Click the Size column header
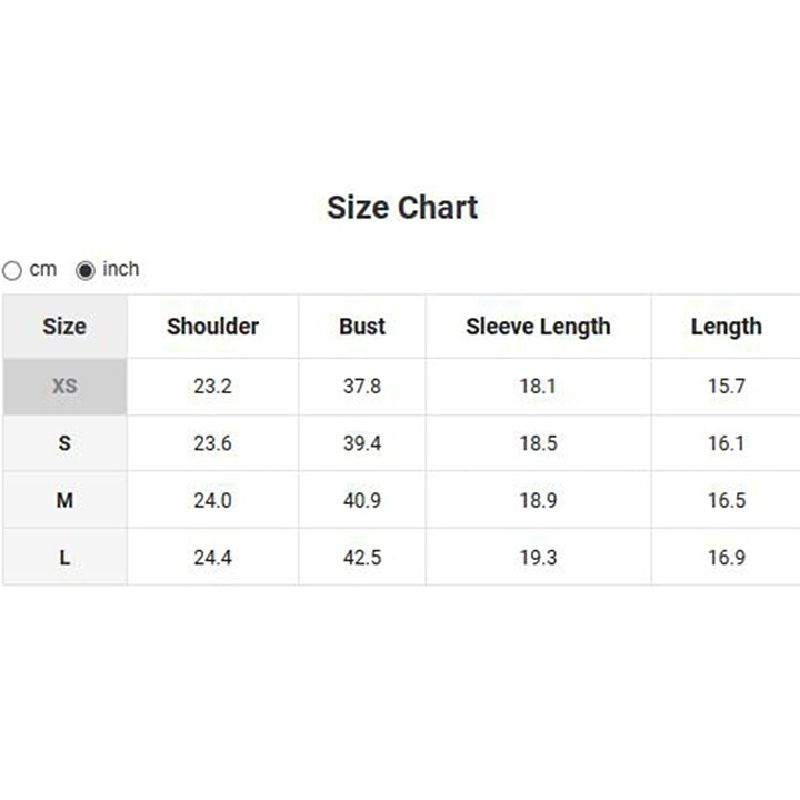Viewport: 800px width, 800px height. pyautogui.click(x=65, y=327)
